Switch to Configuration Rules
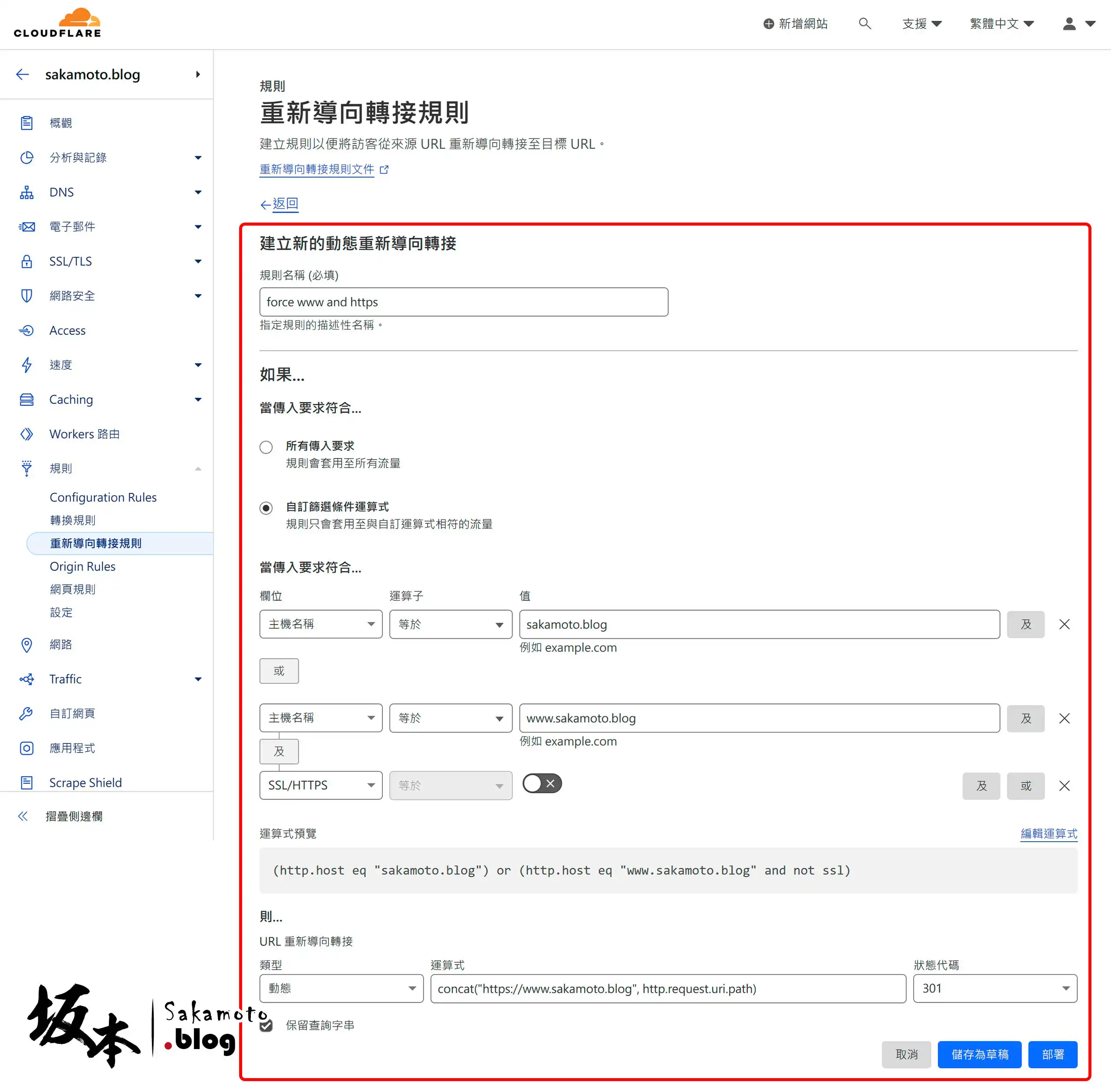This screenshot has height=1092, width=1111. (103, 497)
